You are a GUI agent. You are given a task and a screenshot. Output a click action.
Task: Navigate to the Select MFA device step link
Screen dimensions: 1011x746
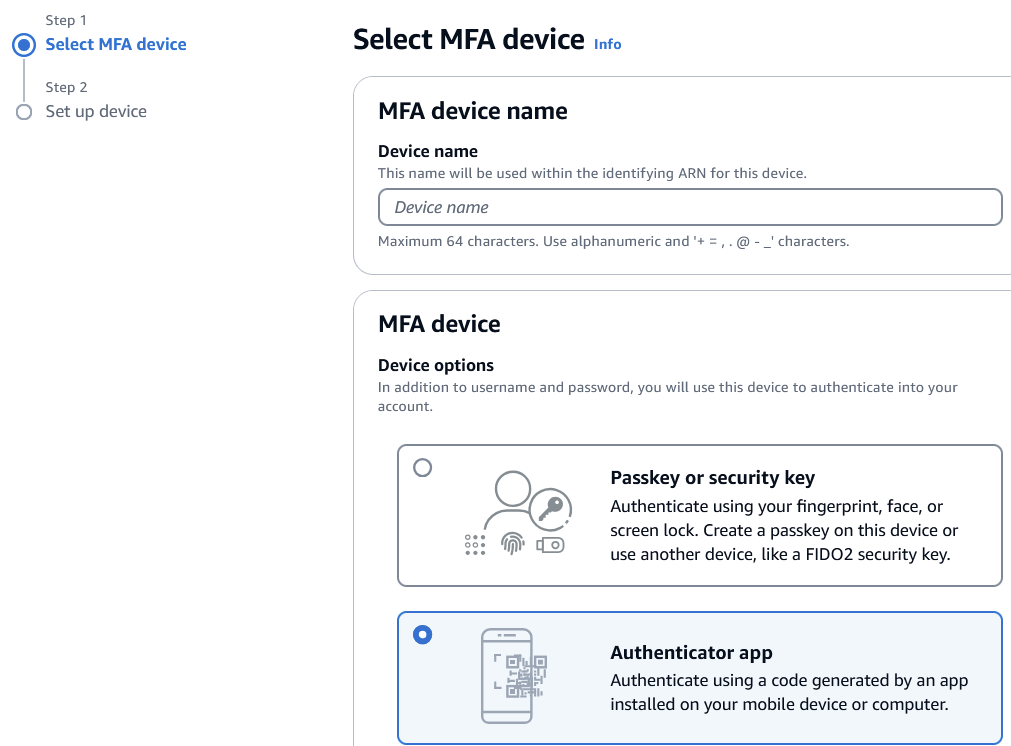[x=116, y=44]
